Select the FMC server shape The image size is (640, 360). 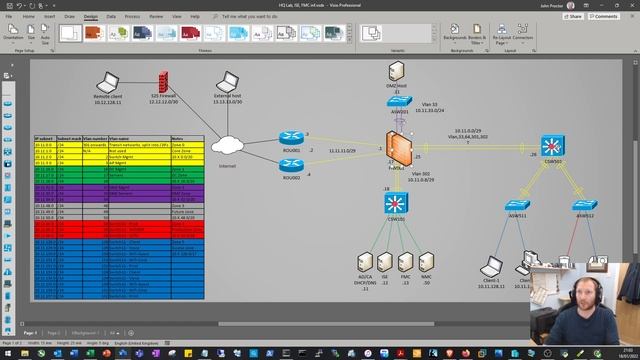[x=405, y=262]
